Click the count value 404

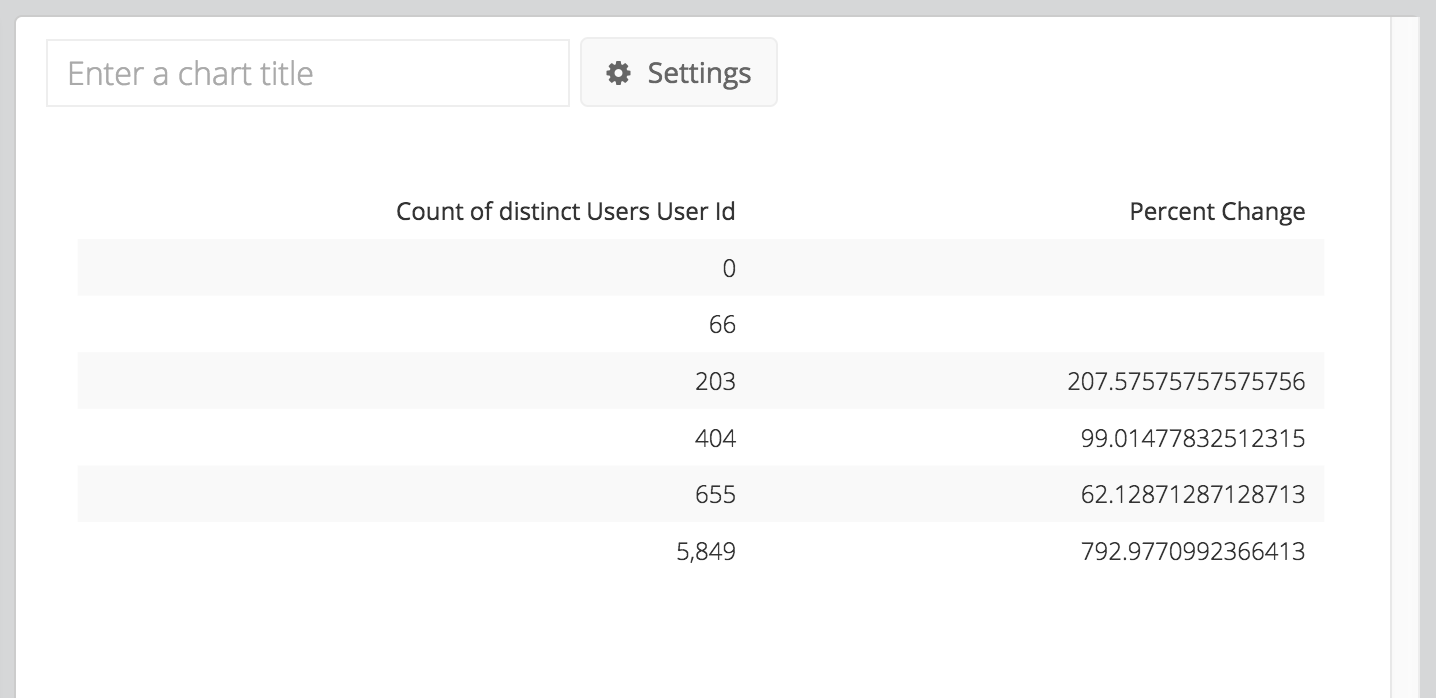715,438
